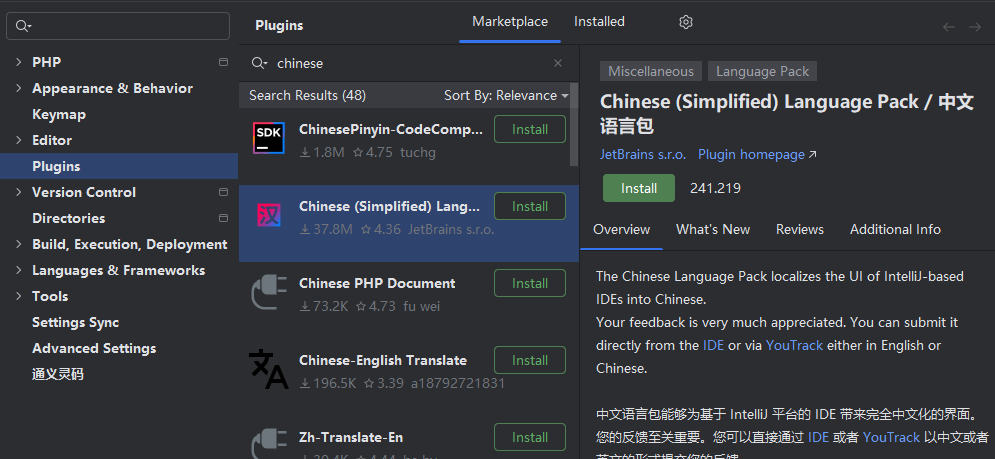Image resolution: width=995 pixels, height=459 pixels.
Task: Switch to the Installed tab
Action: click(x=599, y=22)
